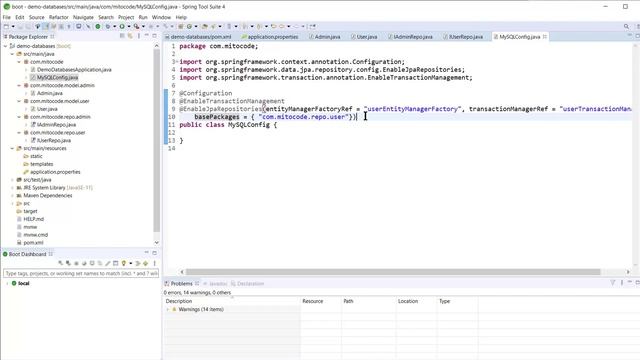
Task: Collapse the src/main/resources folder
Action: (x=12, y=148)
